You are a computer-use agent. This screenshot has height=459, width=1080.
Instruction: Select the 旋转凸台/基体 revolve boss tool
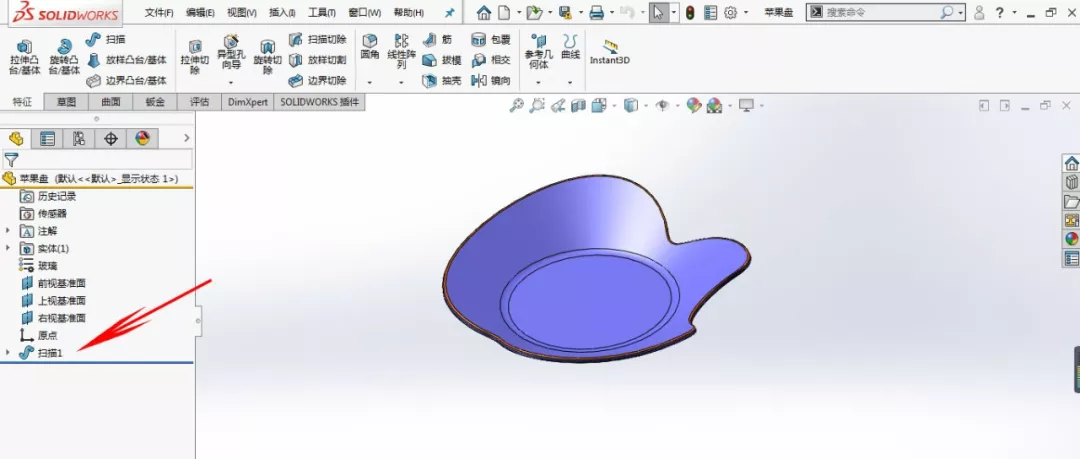click(x=64, y=58)
